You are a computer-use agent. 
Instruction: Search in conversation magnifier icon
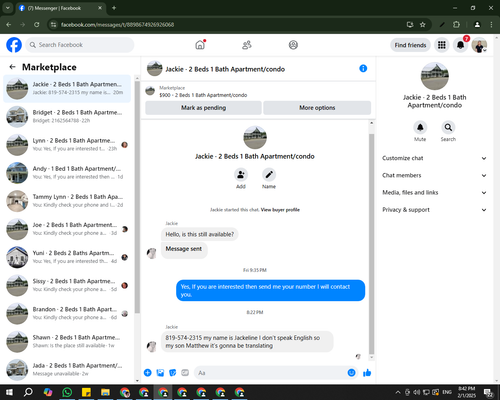[448, 127]
